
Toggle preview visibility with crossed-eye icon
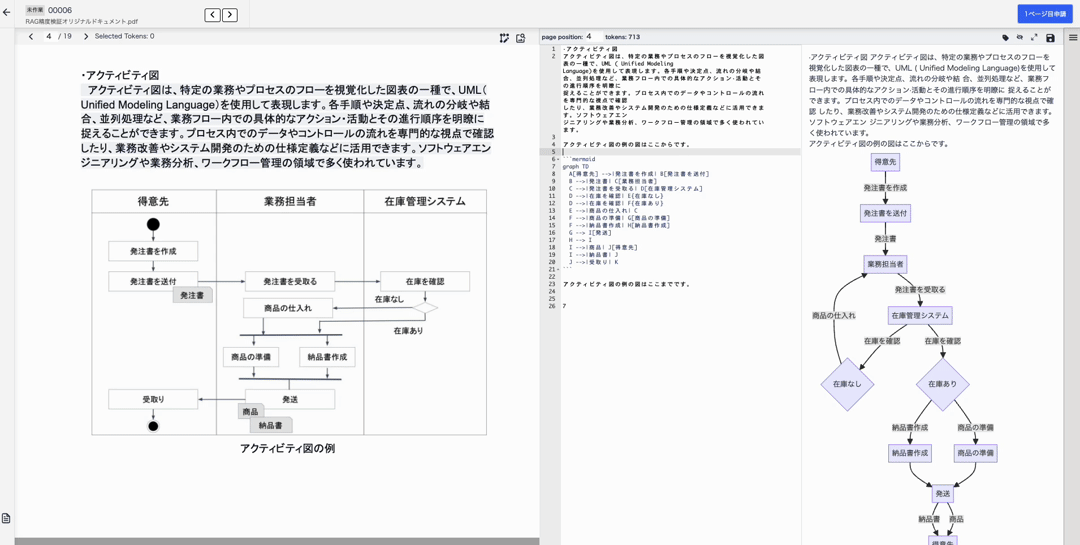1020,38
